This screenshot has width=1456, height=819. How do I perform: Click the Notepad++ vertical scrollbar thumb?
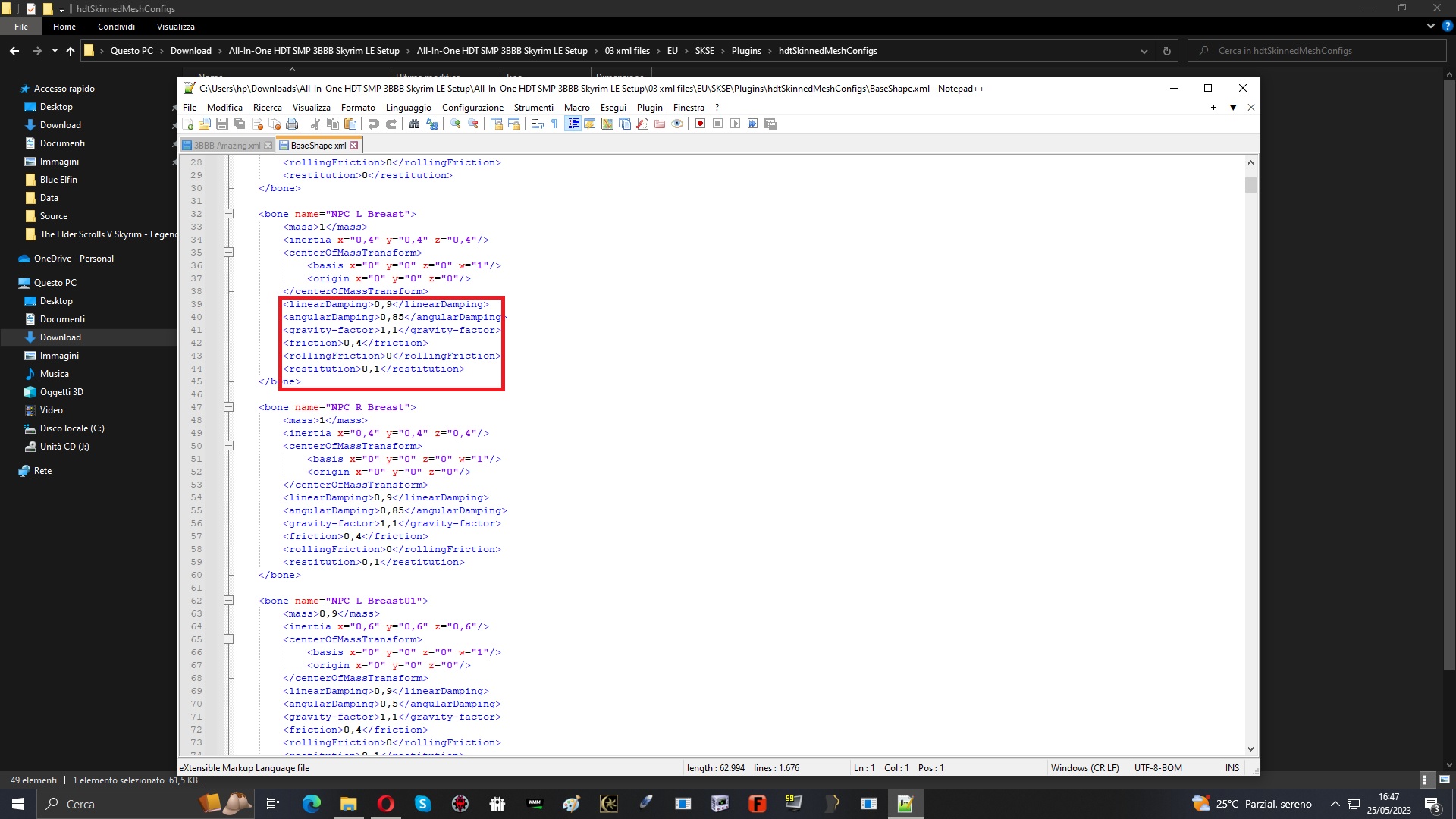(x=1250, y=185)
